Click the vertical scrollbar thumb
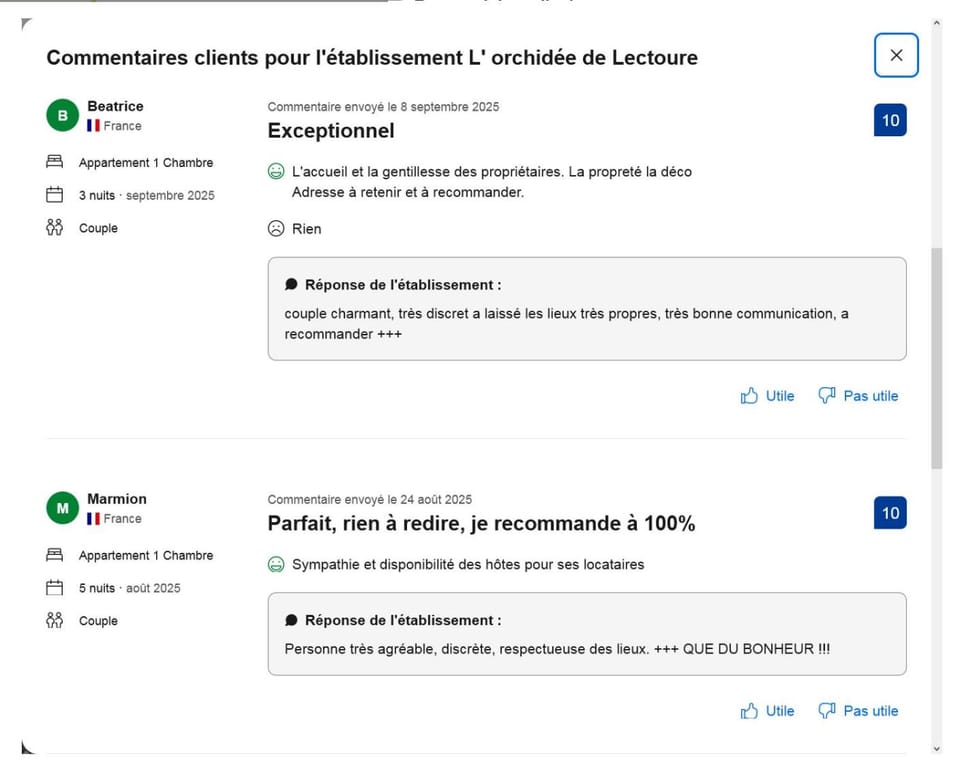960x773 pixels. [x=937, y=358]
